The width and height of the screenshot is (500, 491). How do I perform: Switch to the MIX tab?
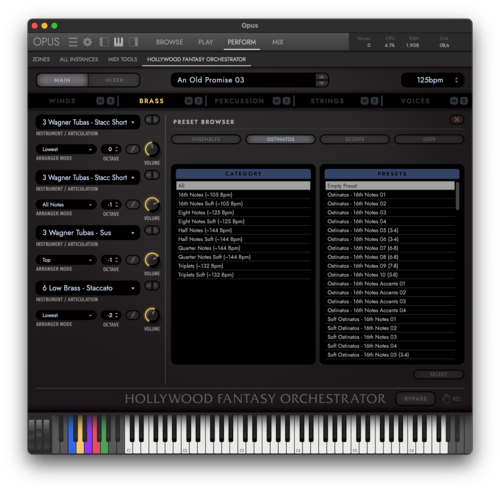coord(278,42)
